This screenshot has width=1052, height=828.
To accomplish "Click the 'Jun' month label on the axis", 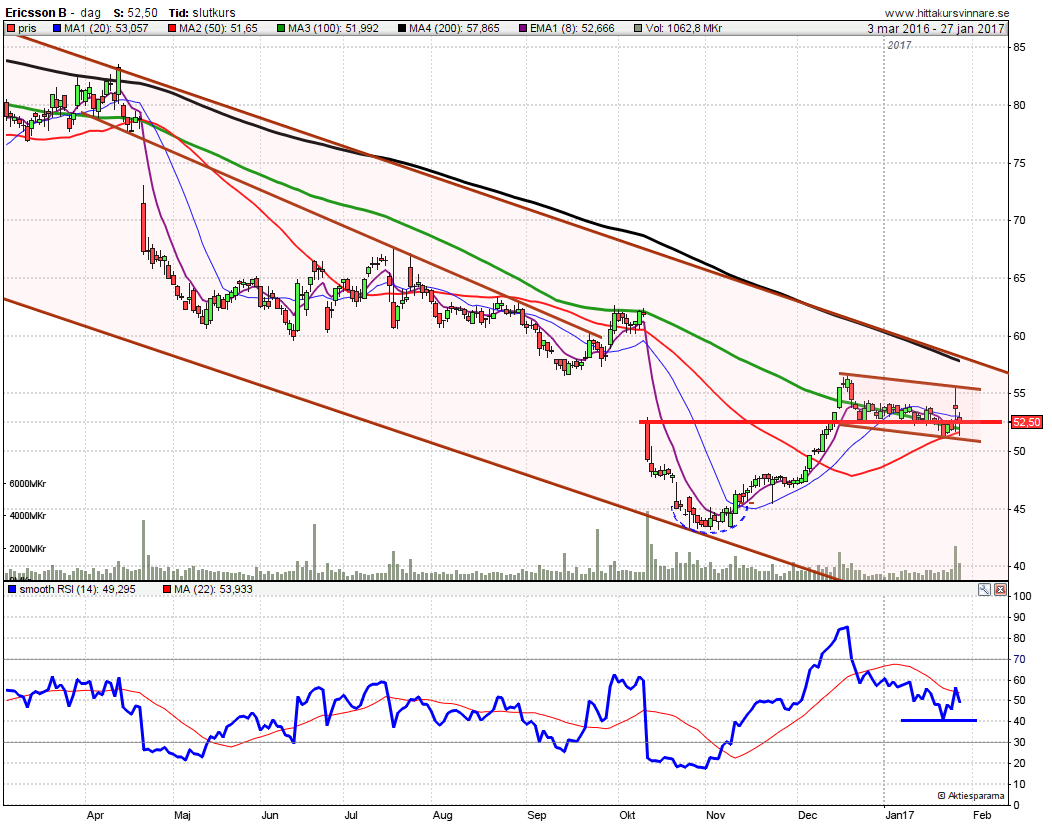I will 270,815.
